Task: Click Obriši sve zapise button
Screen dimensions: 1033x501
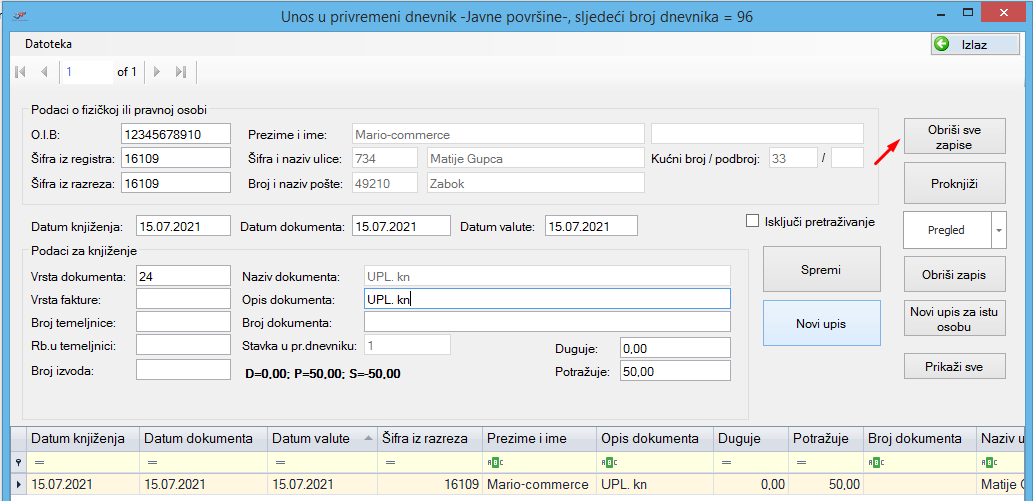Action: coord(954,137)
